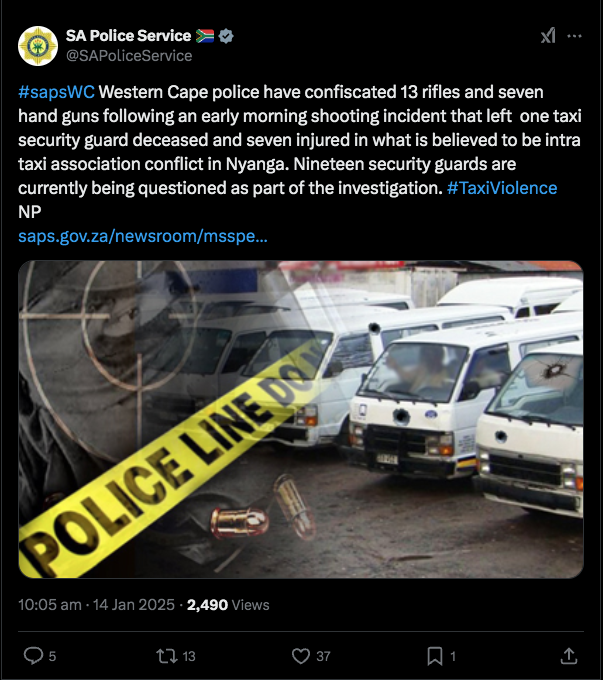Repost this tweet via retweet icon
Viewport: 603px width, 680px height.
pos(167,656)
